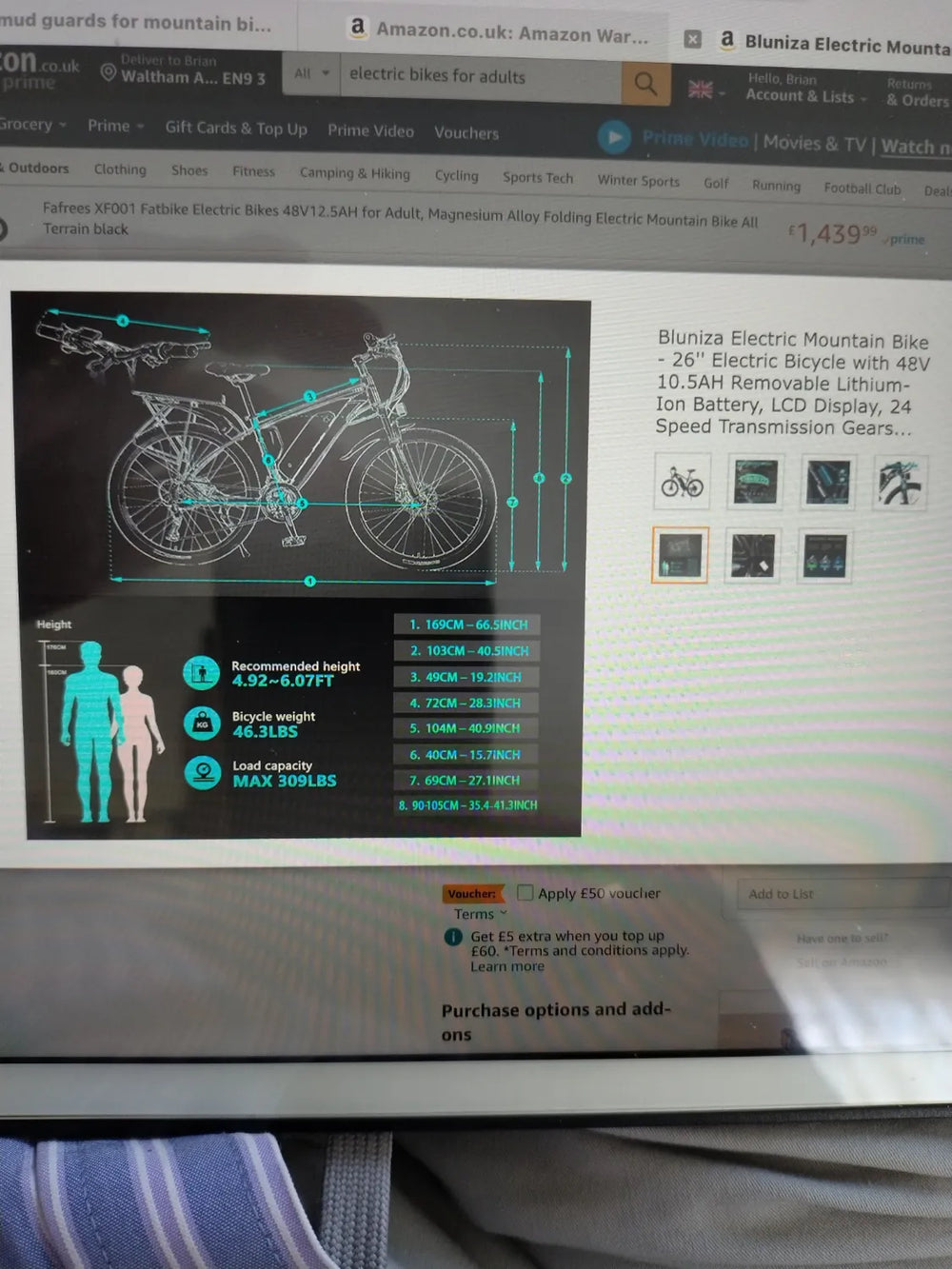
Task: Click the search field containing electric bikes
Action: point(480,77)
